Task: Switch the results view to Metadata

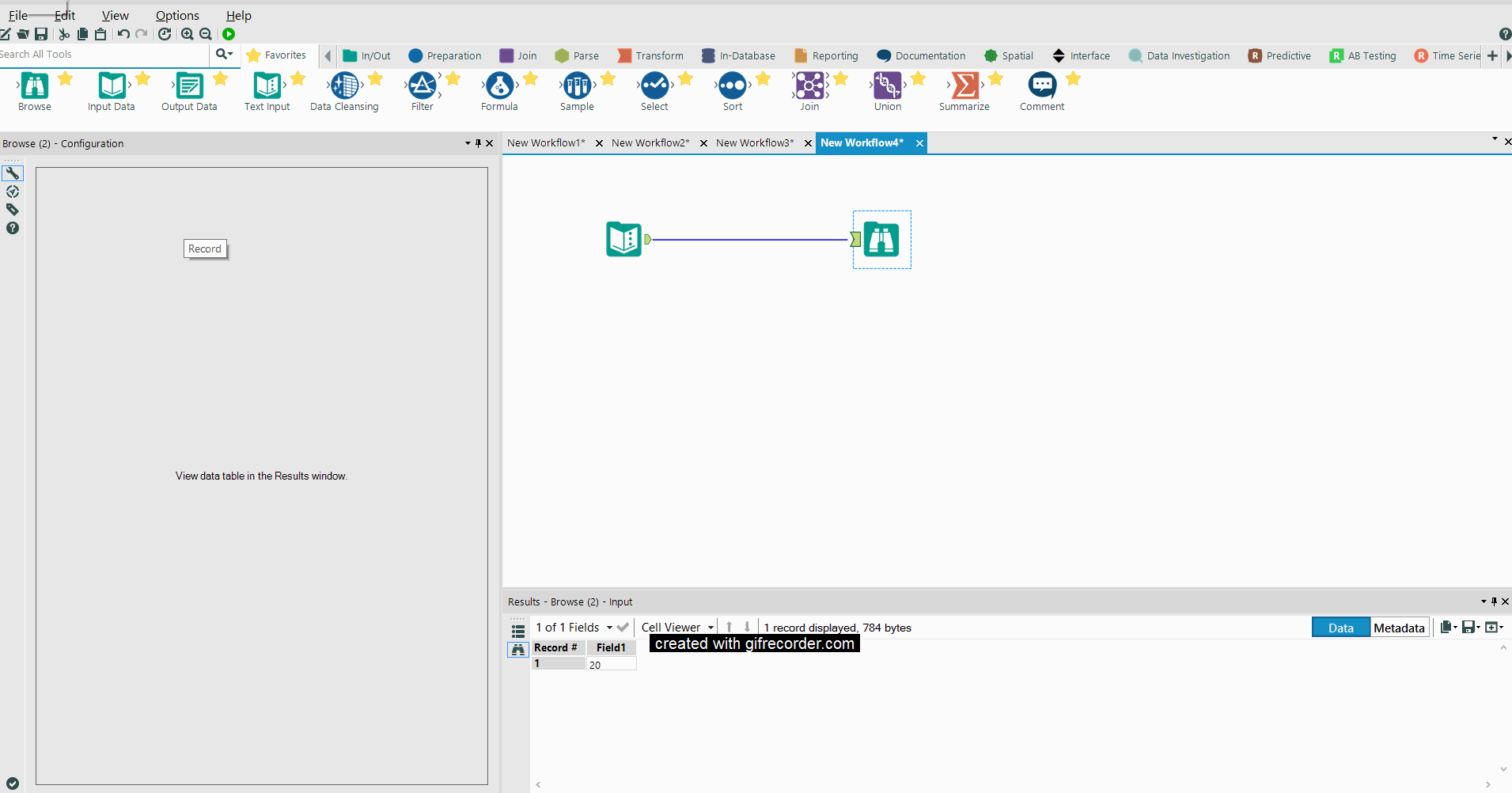Action: point(1399,628)
